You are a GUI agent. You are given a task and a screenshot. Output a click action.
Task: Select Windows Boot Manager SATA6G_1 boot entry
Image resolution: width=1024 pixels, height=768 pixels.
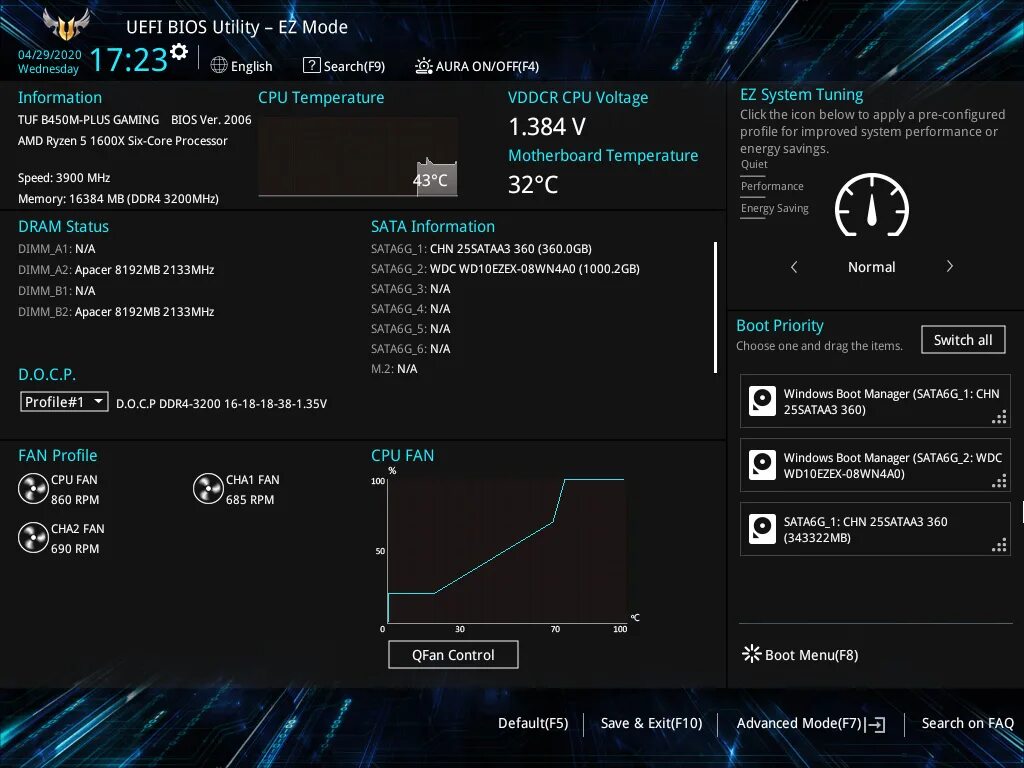pos(875,401)
